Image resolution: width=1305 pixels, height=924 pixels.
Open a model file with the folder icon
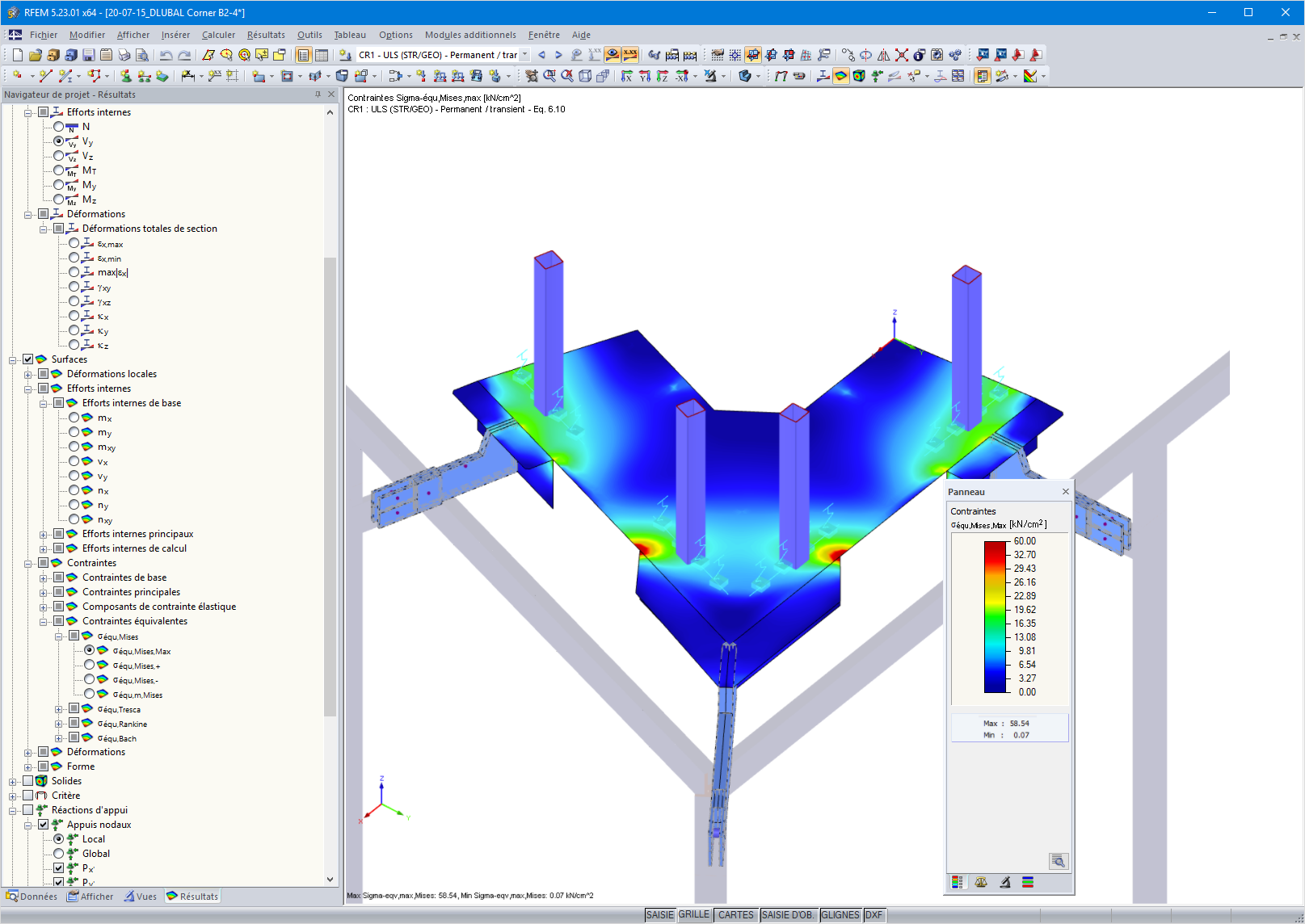tap(36, 55)
